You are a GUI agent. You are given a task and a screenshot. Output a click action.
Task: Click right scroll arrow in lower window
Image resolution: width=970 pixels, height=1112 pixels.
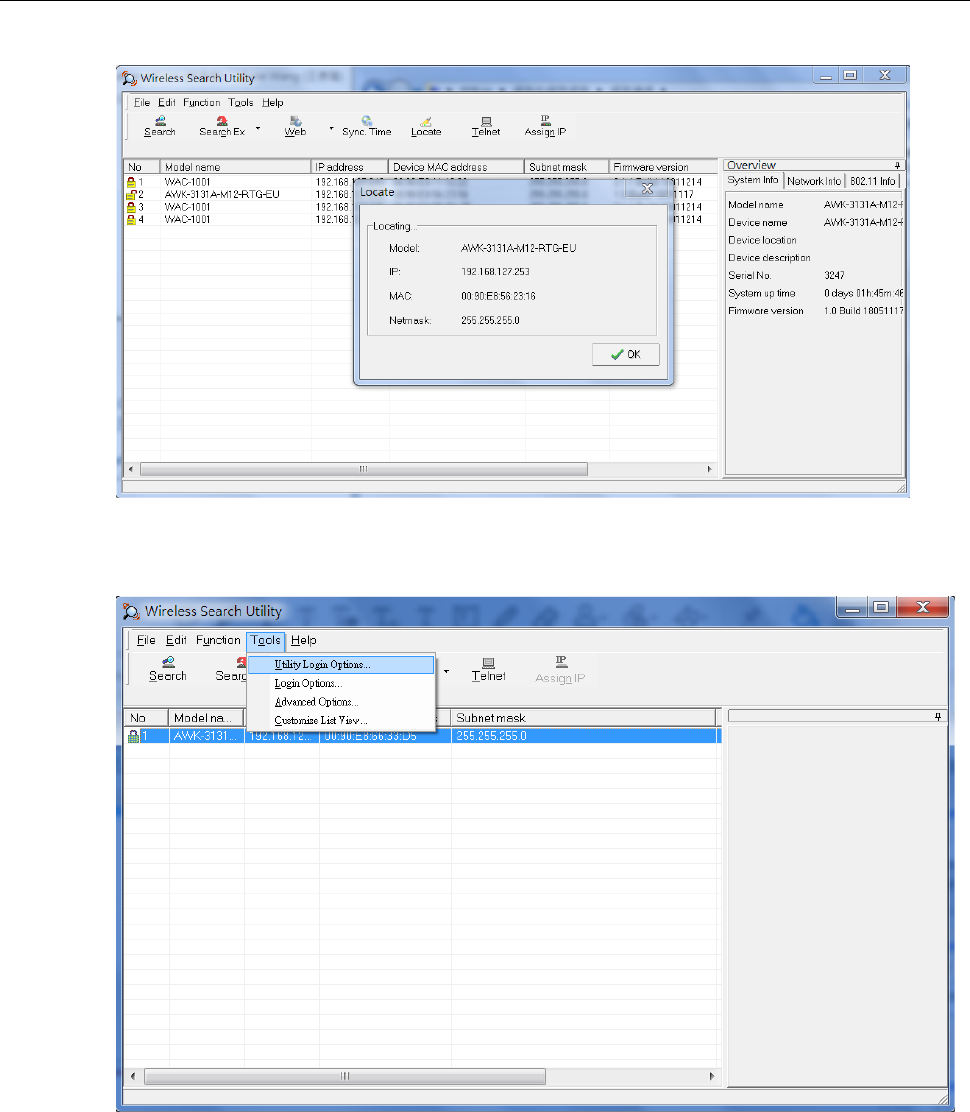point(712,1077)
